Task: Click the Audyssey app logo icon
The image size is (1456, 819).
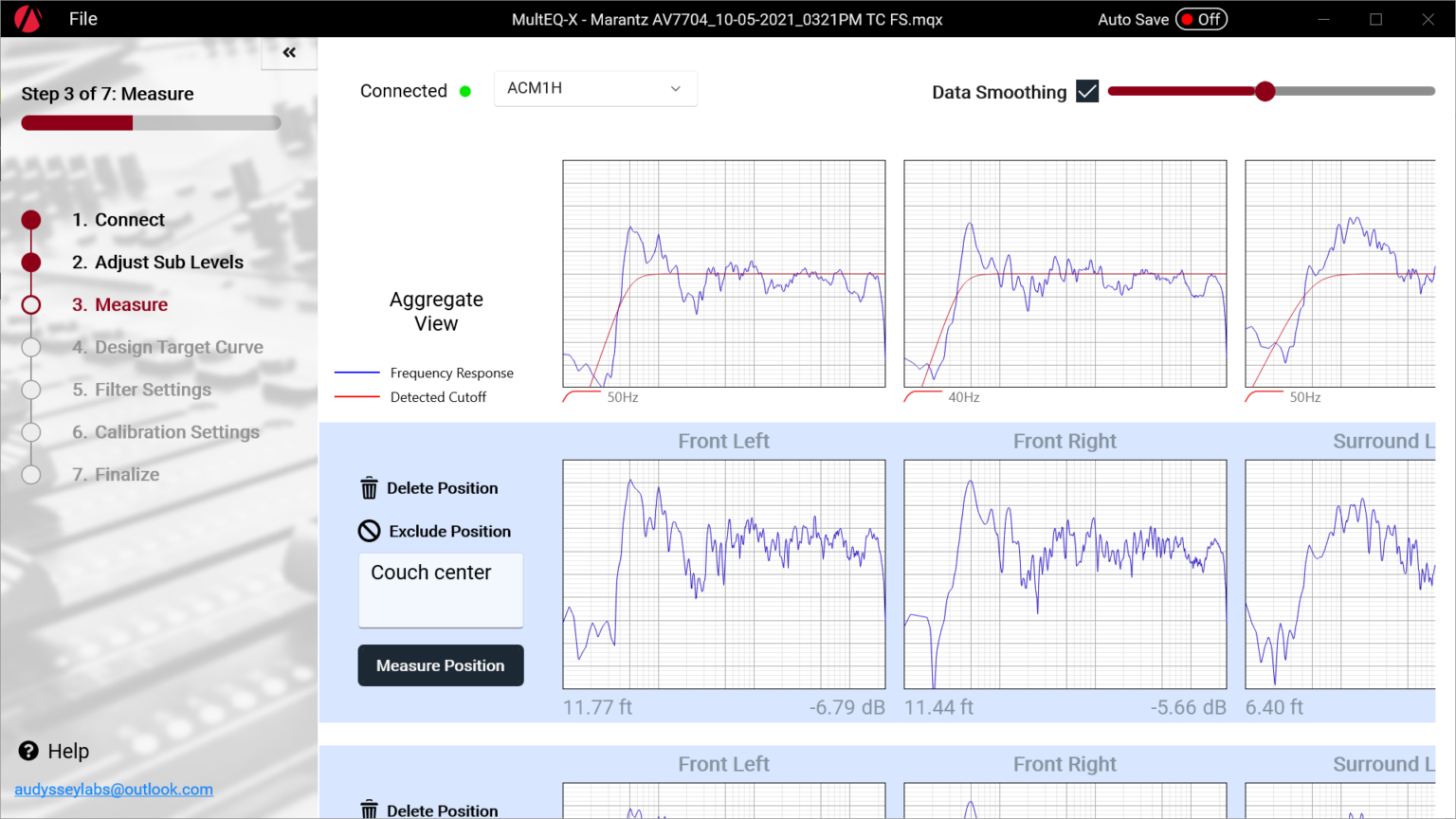Action: [x=27, y=19]
